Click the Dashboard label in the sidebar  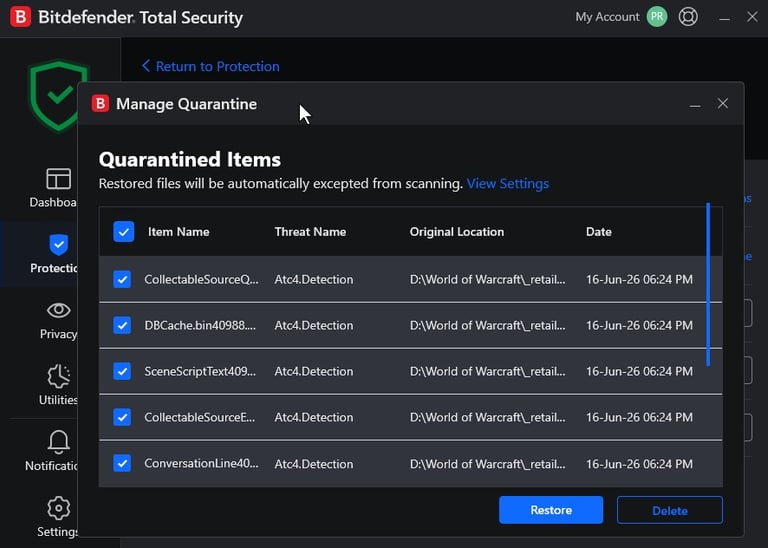[x=53, y=202]
